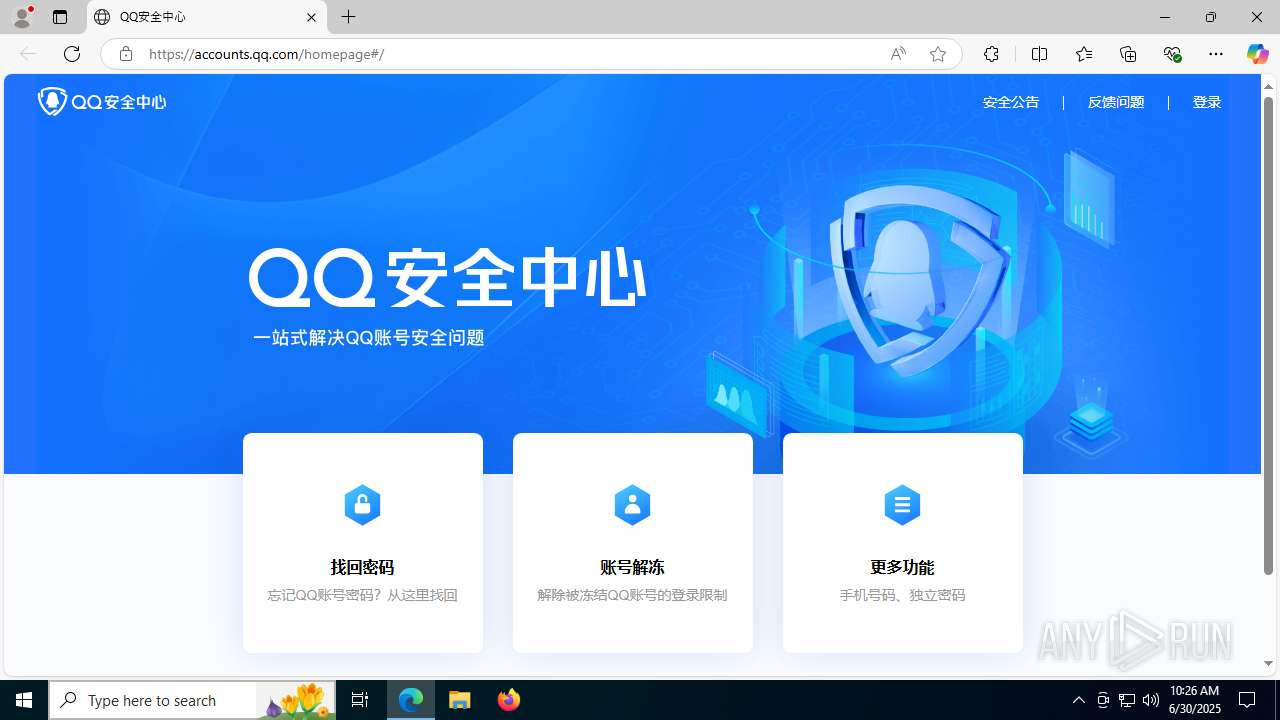Image resolution: width=1280 pixels, height=720 pixels.
Task: Open File Explorer from taskbar
Action: (460, 700)
